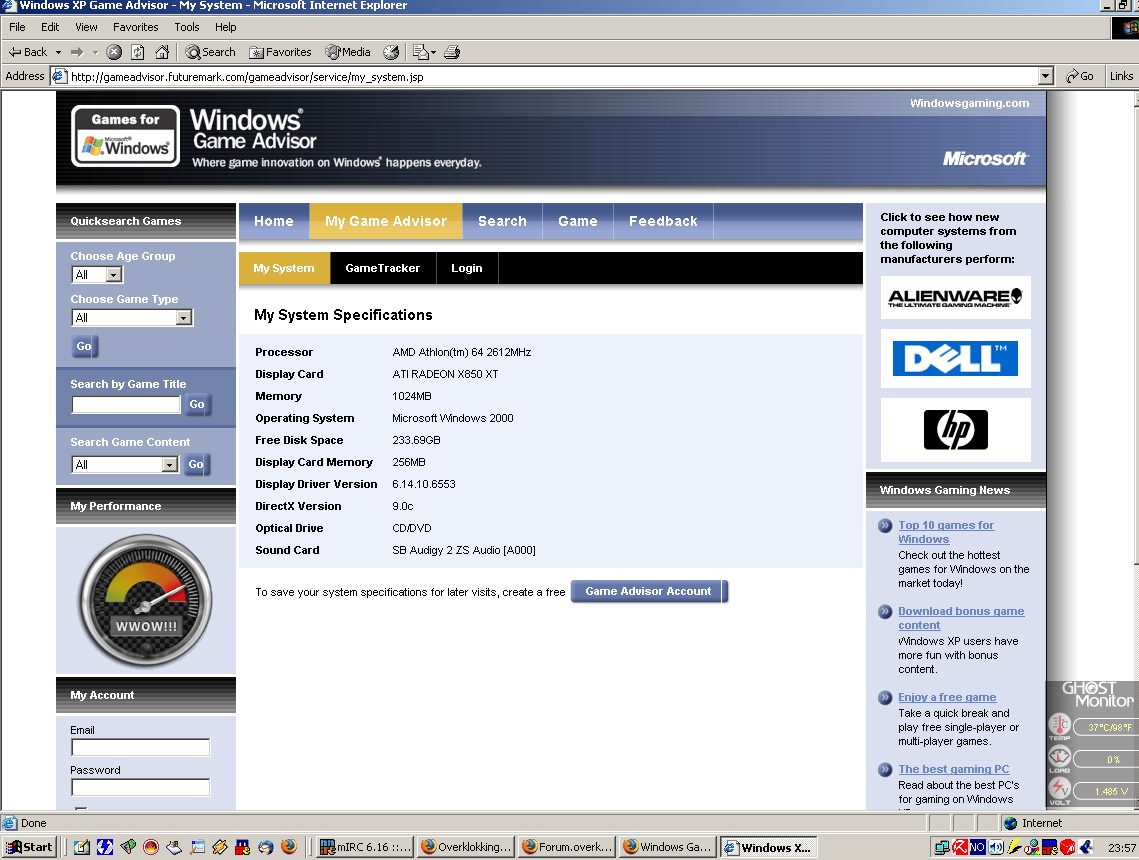Click the Password input field
1139x860 pixels.
(x=140, y=787)
